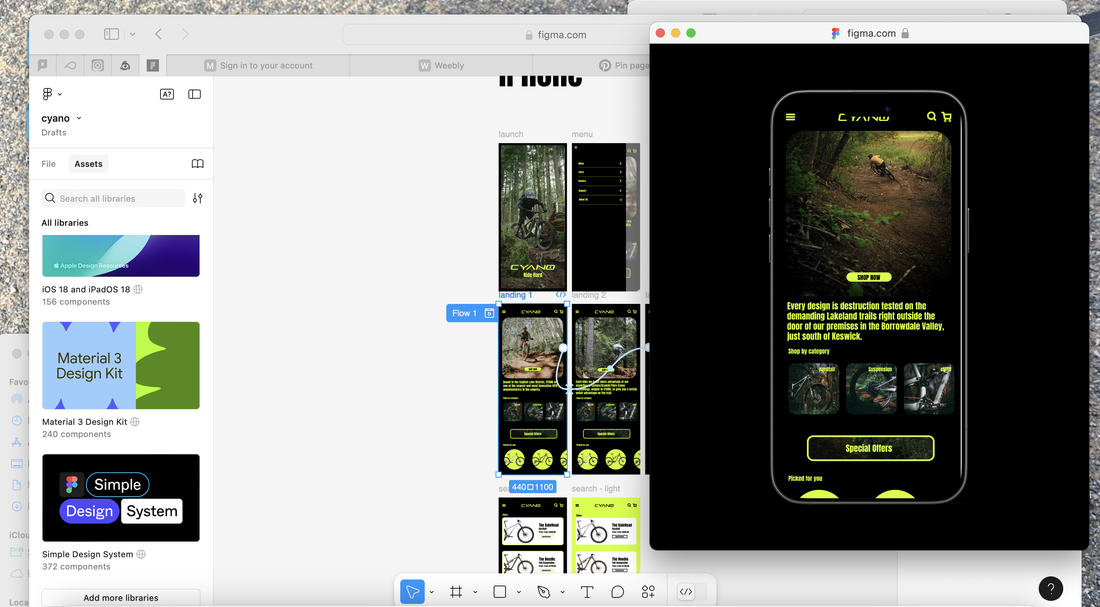This screenshot has height=607, width=1100.
Task: Open Figma help question mark button
Action: (1050, 589)
